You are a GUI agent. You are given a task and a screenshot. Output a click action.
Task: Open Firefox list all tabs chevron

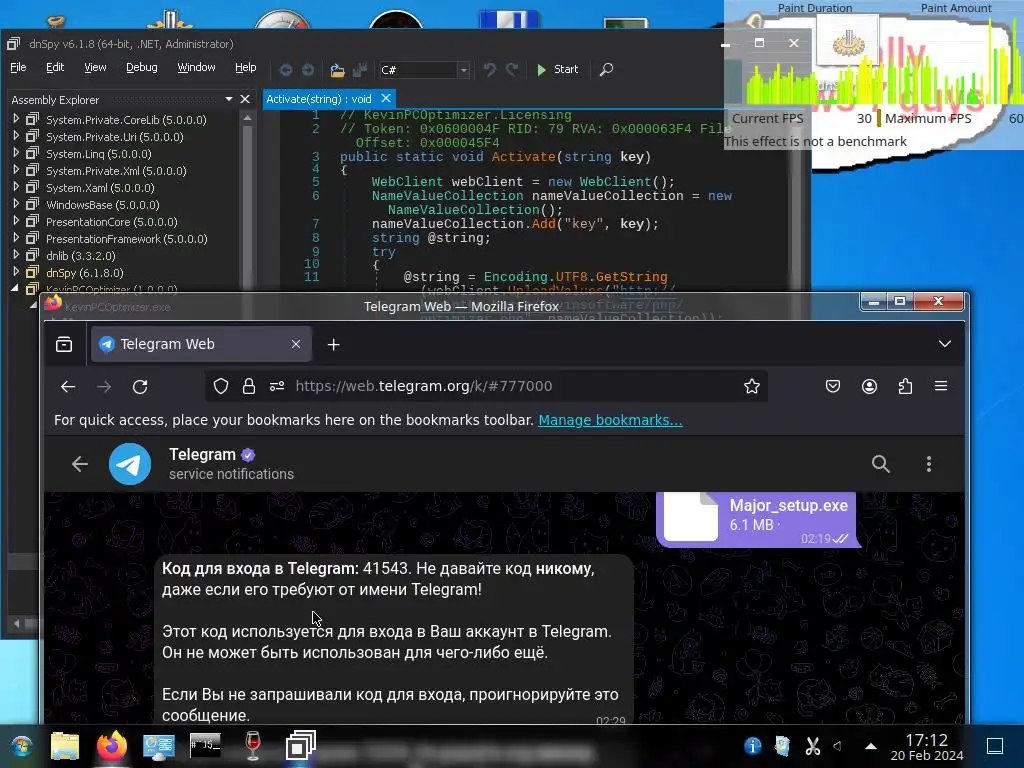point(944,344)
